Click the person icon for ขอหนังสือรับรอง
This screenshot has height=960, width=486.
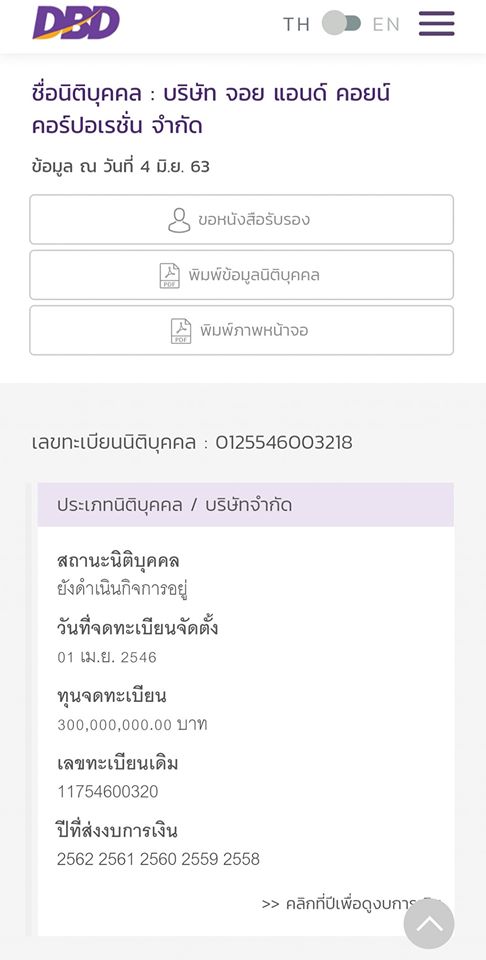click(179, 220)
